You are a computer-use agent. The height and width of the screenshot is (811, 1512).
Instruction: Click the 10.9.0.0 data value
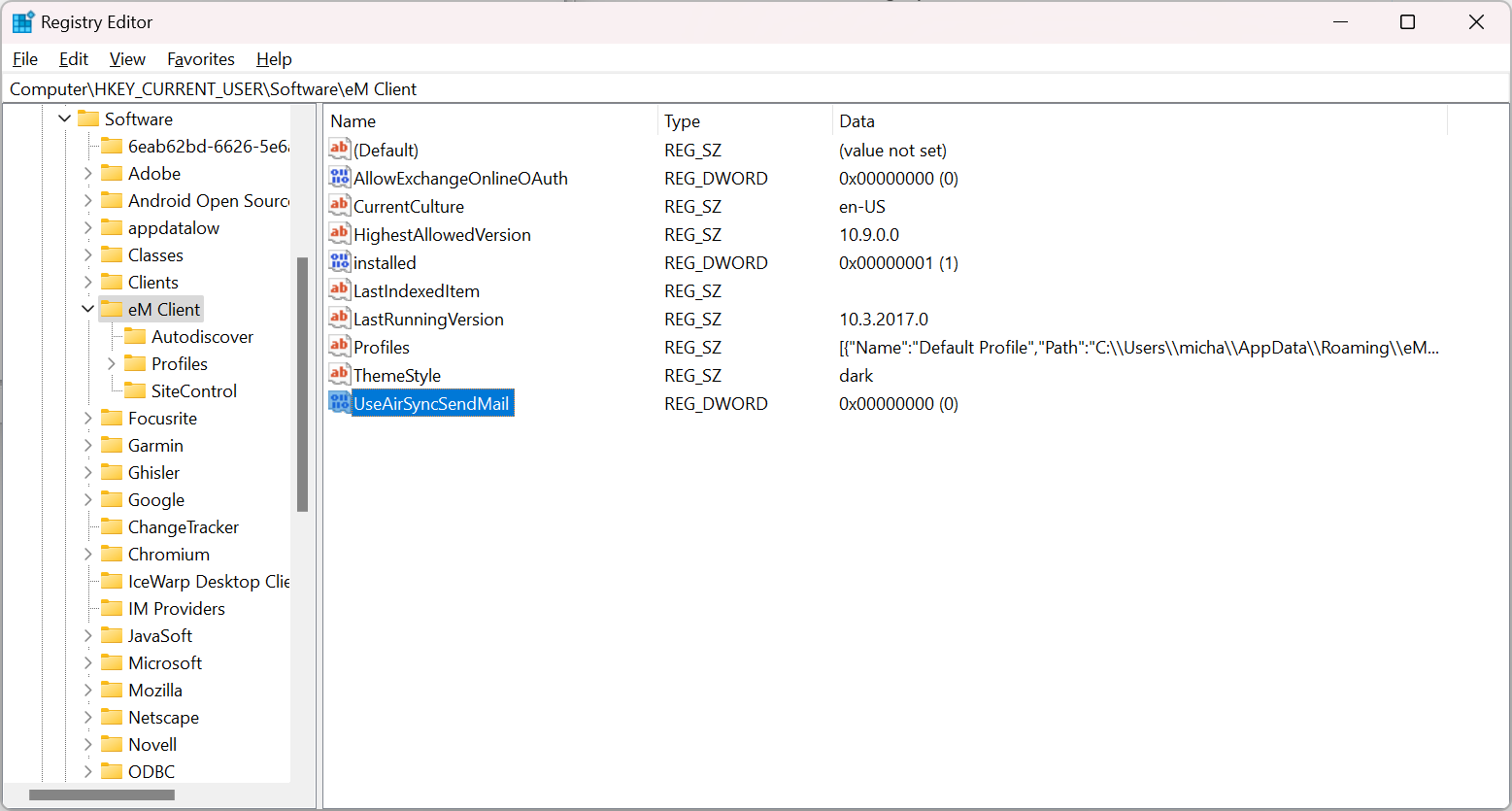coord(869,234)
